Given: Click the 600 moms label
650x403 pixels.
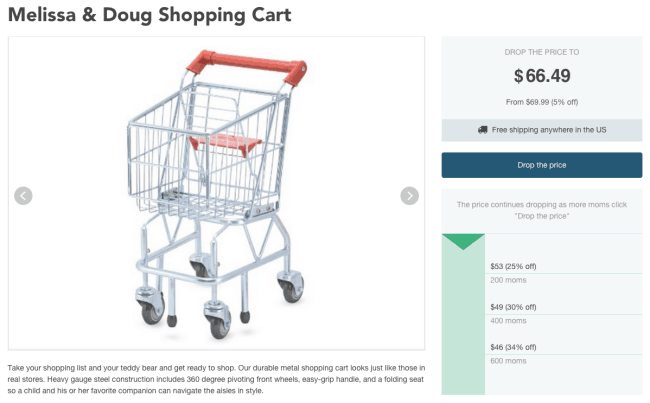Looking at the screenshot, I should tap(508, 361).
